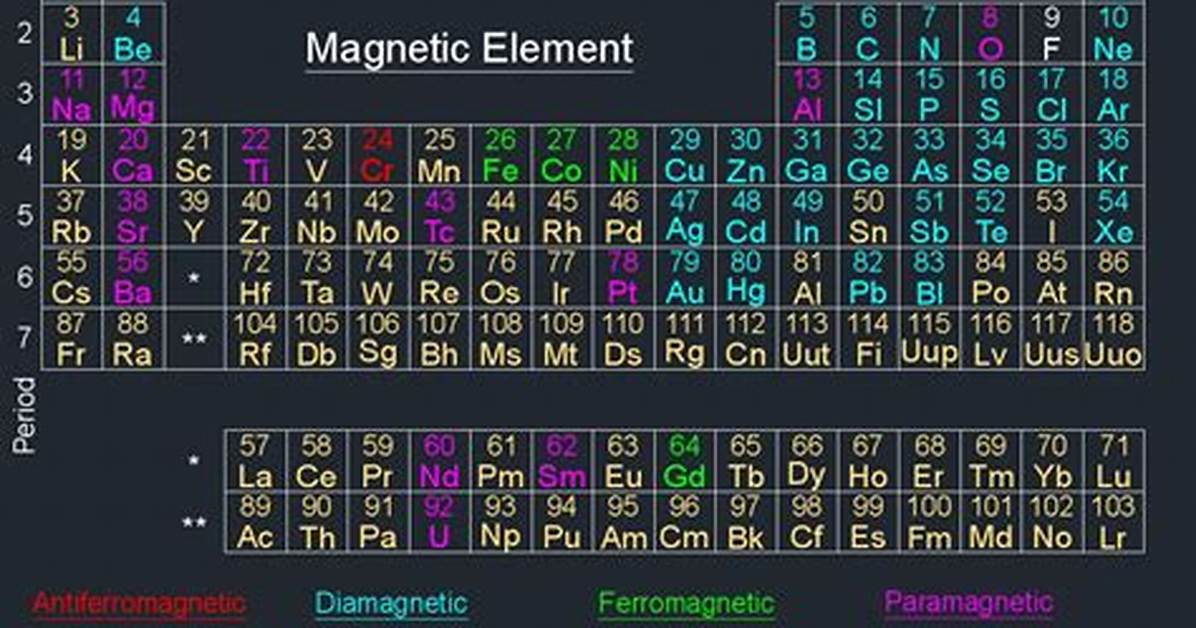Select the Bi bismuth cell numbered 83

click(x=930, y=278)
